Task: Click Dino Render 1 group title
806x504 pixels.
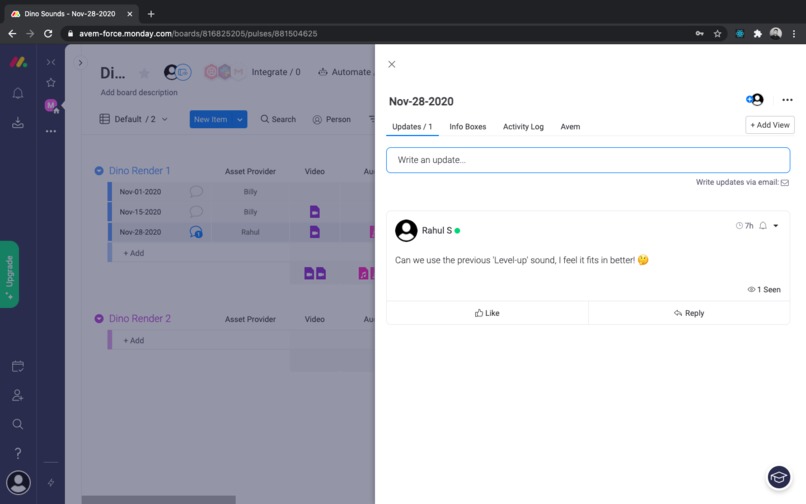Action: (139, 171)
